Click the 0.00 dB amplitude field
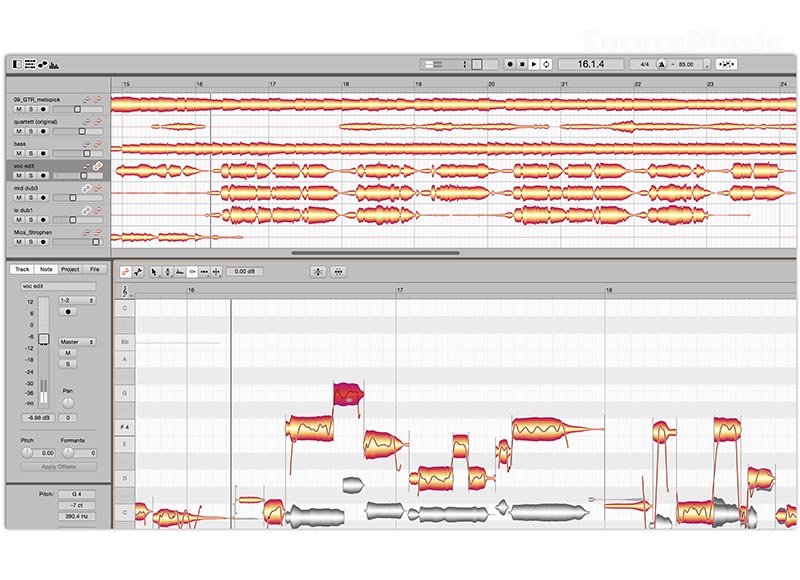Screen dimensions: 800x580 tap(244, 271)
